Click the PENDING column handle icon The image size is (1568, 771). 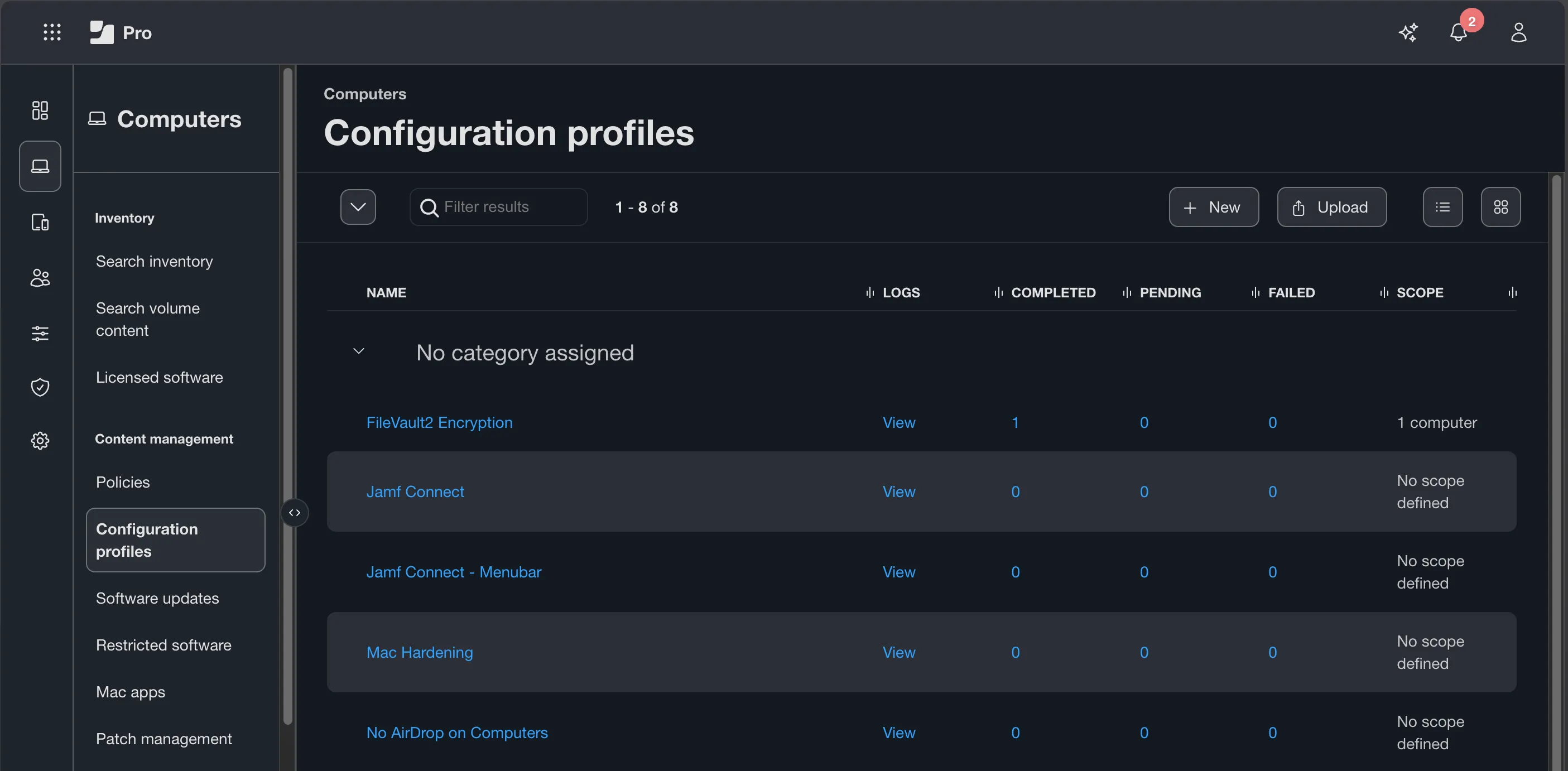pos(1127,293)
